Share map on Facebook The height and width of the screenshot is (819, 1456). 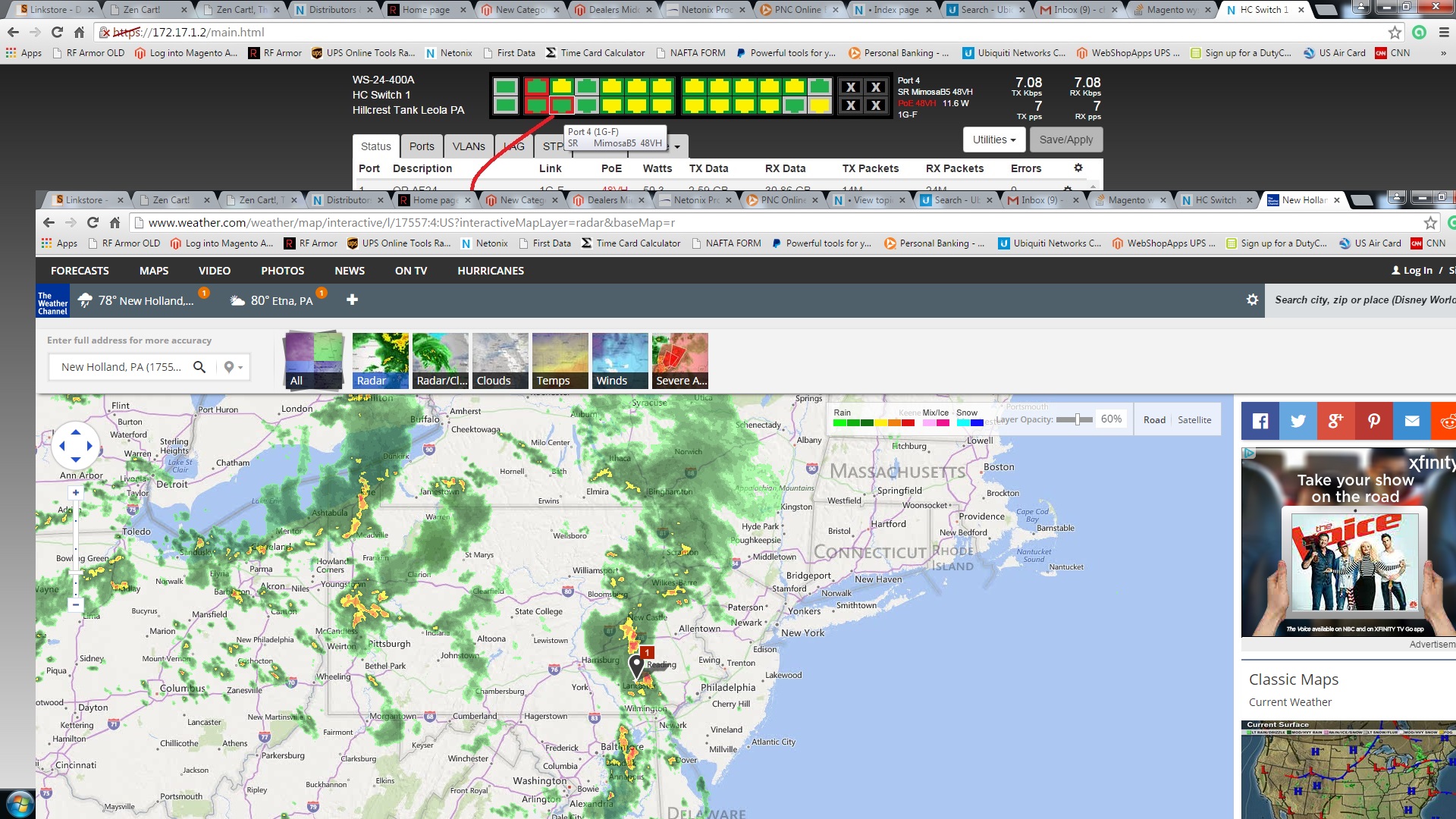pyautogui.click(x=1260, y=421)
